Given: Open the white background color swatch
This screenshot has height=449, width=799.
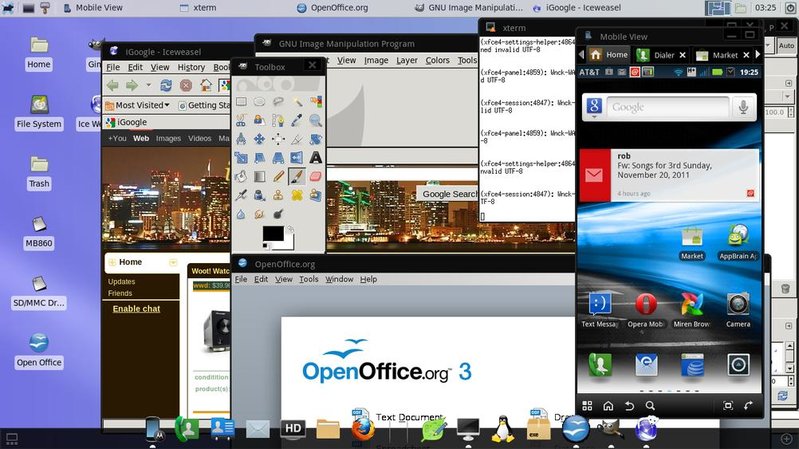Looking at the screenshot, I should tap(289, 245).
